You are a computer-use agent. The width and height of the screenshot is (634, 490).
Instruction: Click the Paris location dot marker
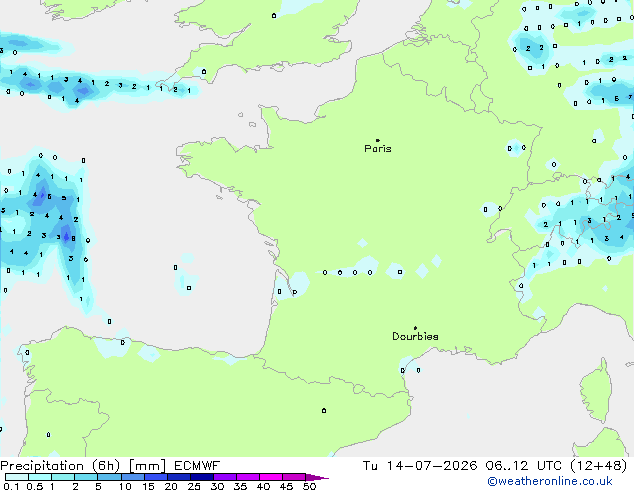[x=378, y=140]
